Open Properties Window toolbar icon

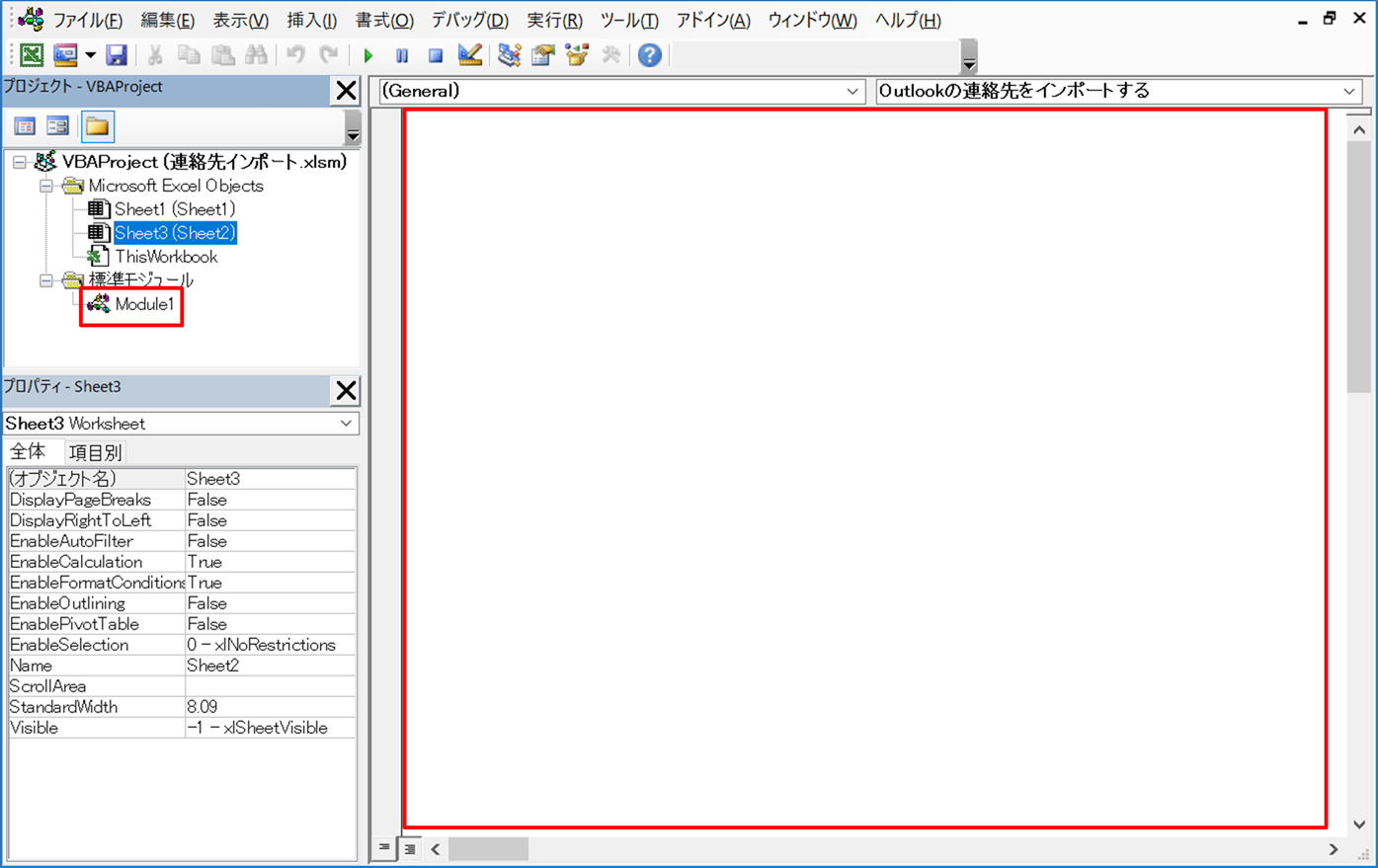pos(542,55)
